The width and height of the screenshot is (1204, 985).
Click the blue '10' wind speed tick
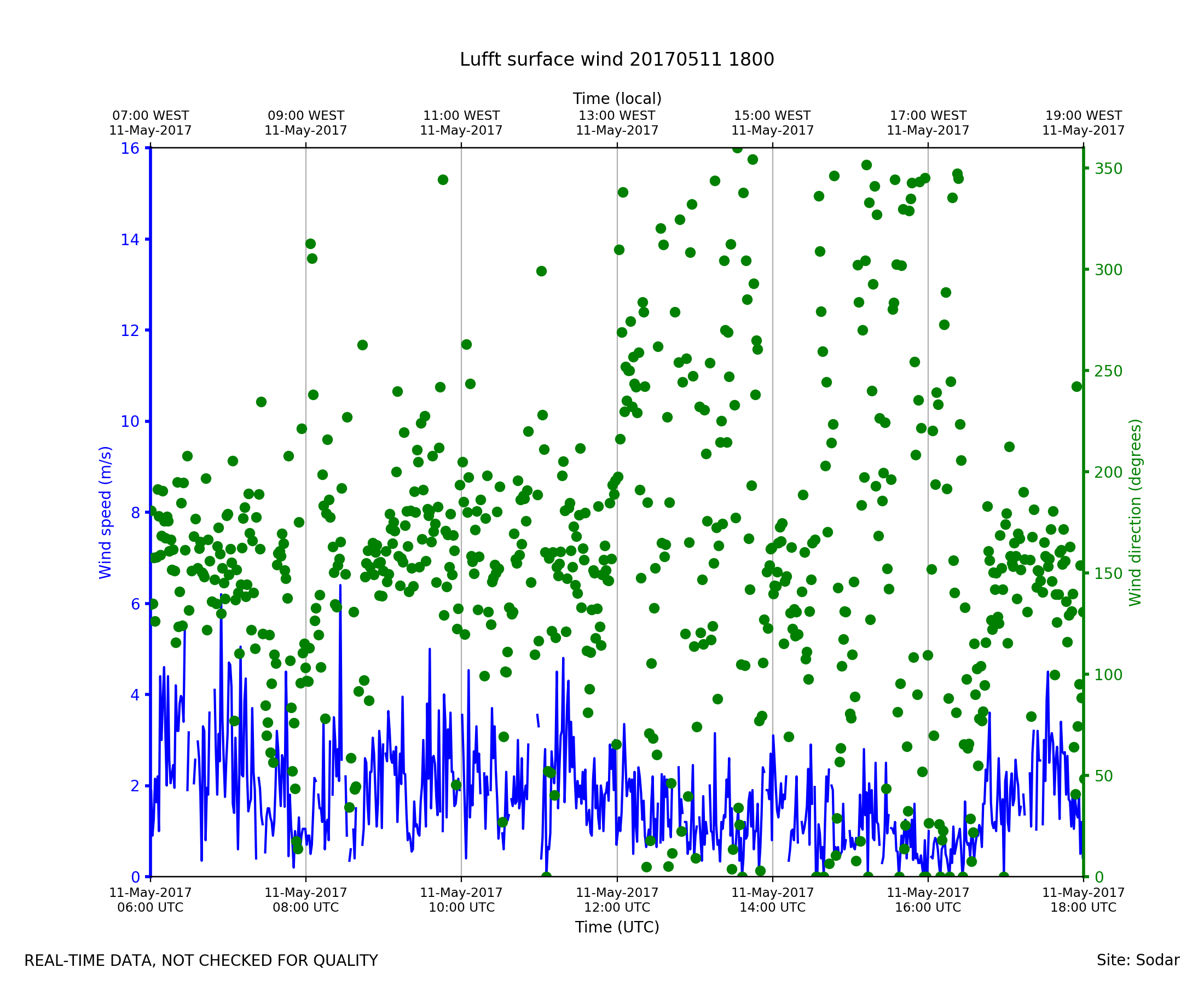[129, 421]
